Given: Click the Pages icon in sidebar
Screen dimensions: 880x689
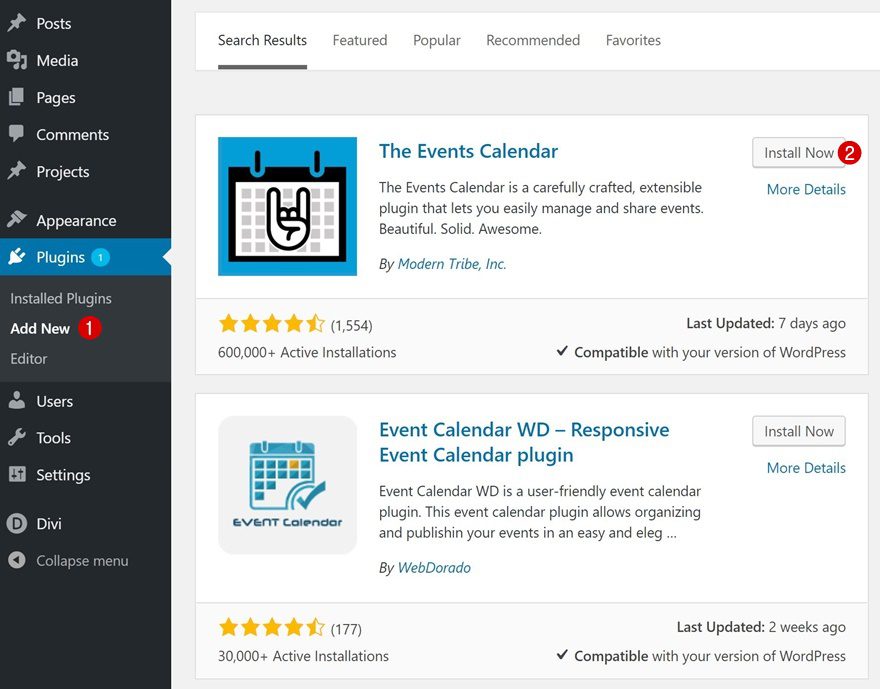Looking at the screenshot, I should (16, 97).
